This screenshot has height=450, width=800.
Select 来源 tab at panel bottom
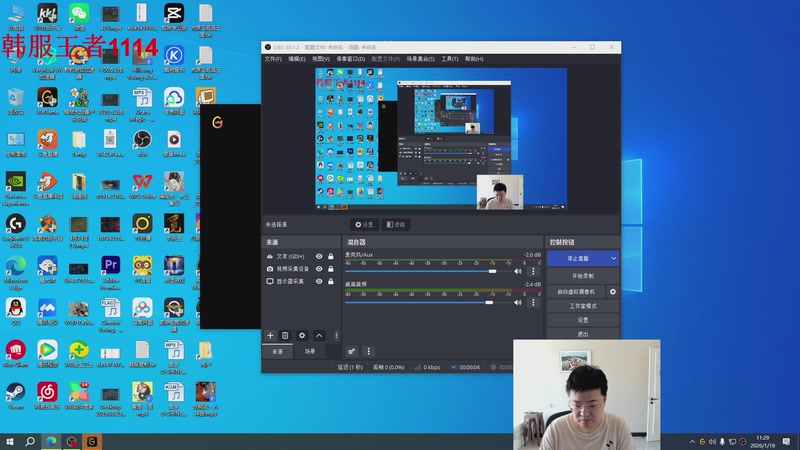click(x=278, y=351)
